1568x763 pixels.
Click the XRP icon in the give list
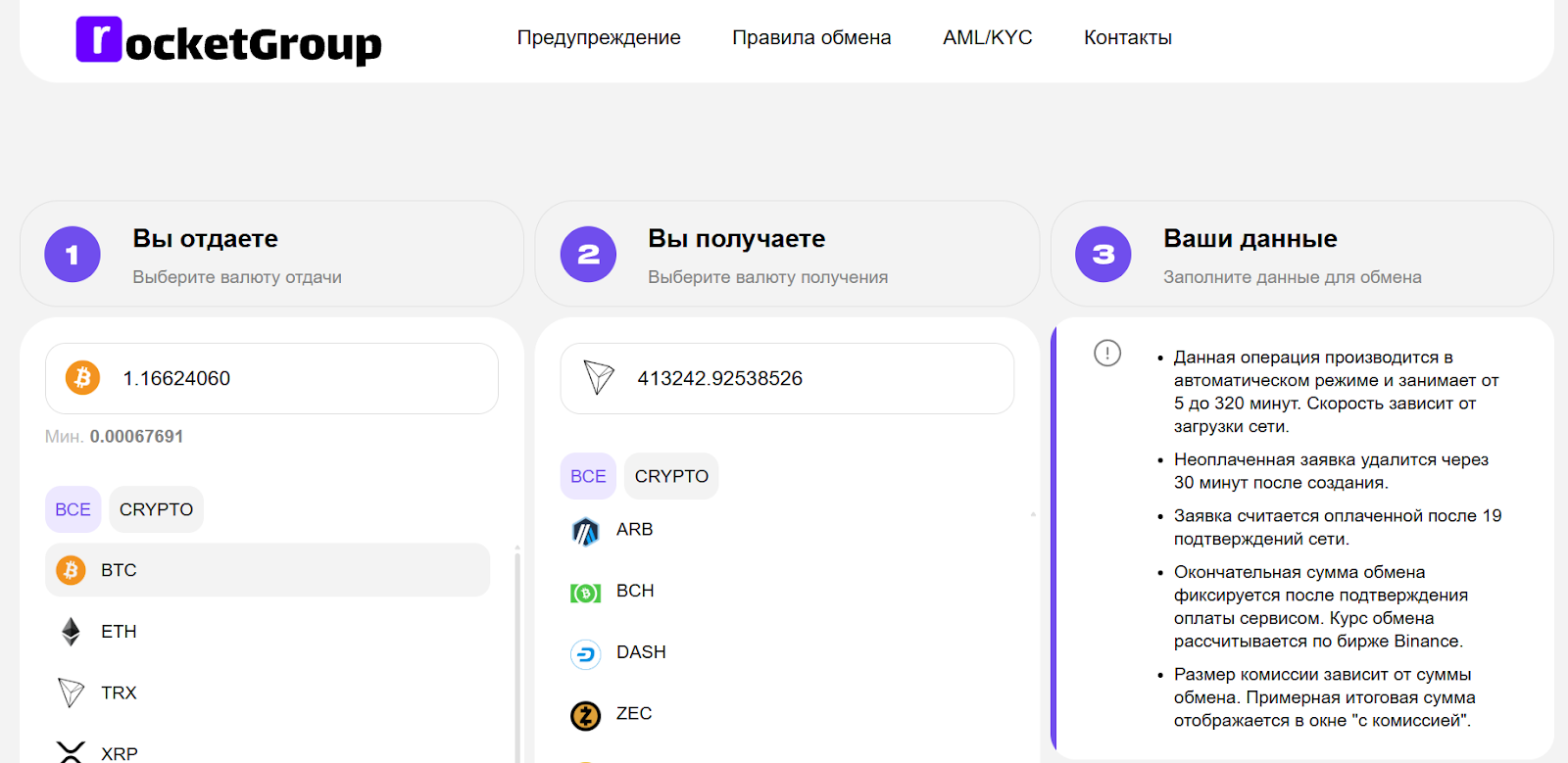71,752
